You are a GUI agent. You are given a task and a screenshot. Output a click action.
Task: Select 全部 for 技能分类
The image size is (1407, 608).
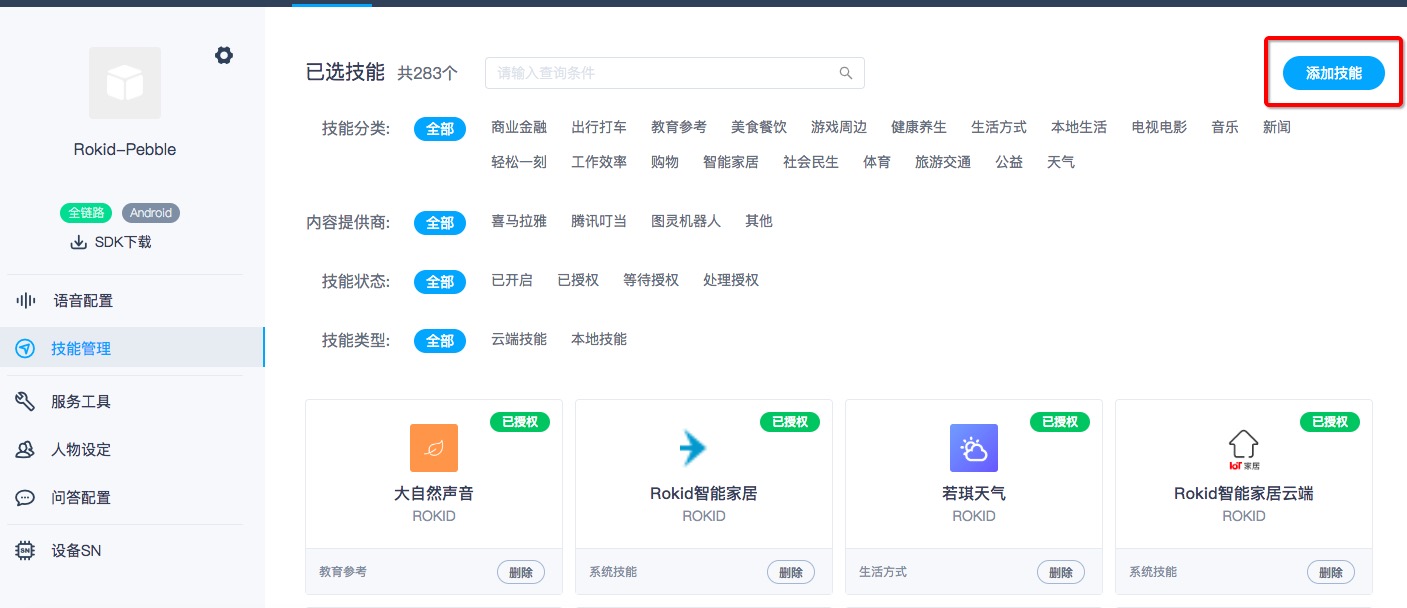440,128
